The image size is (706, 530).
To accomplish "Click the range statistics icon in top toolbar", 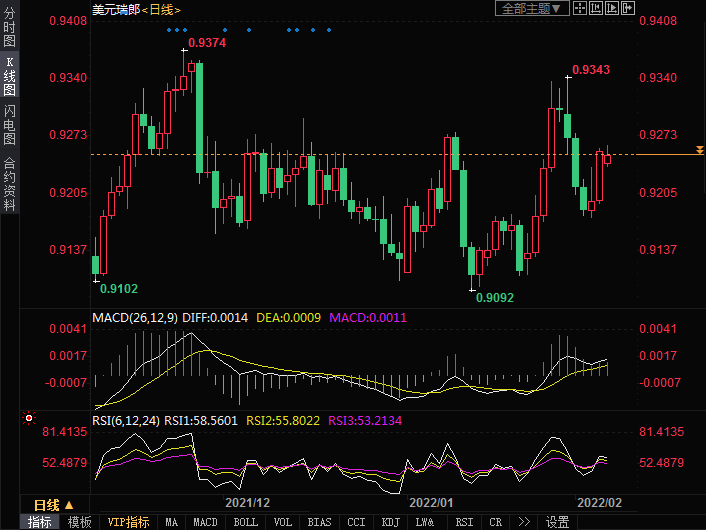I will (596, 8).
